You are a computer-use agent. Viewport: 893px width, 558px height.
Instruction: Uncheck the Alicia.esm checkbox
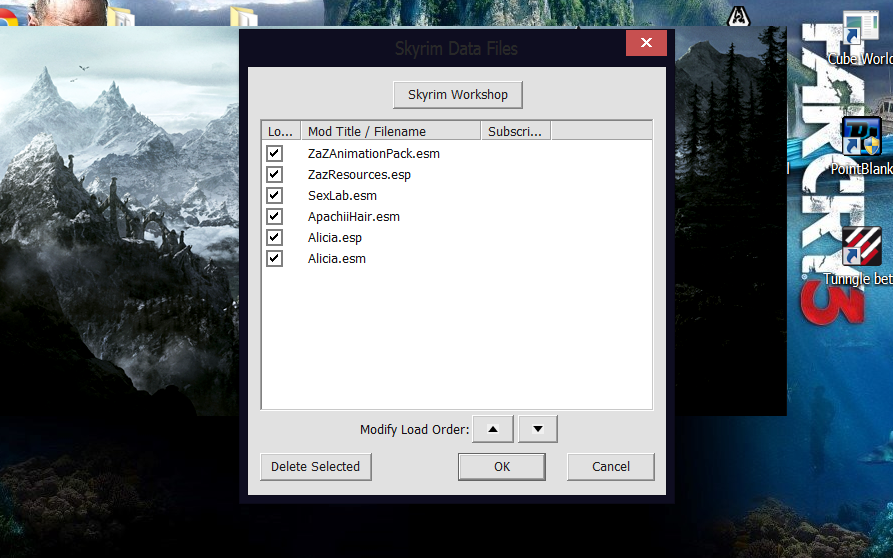[x=274, y=259]
